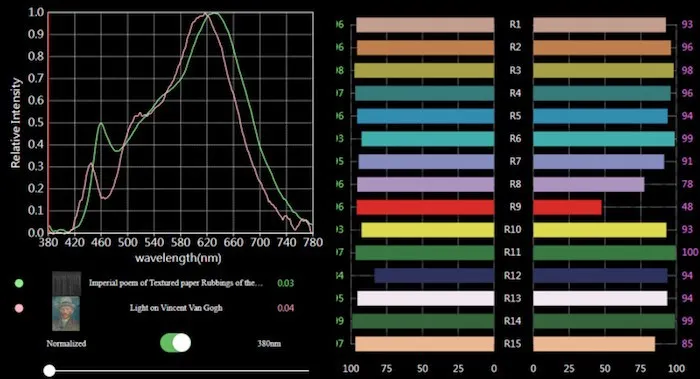Click the pink 0.04 value
This screenshot has height=379, width=700.
[x=286, y=308]
